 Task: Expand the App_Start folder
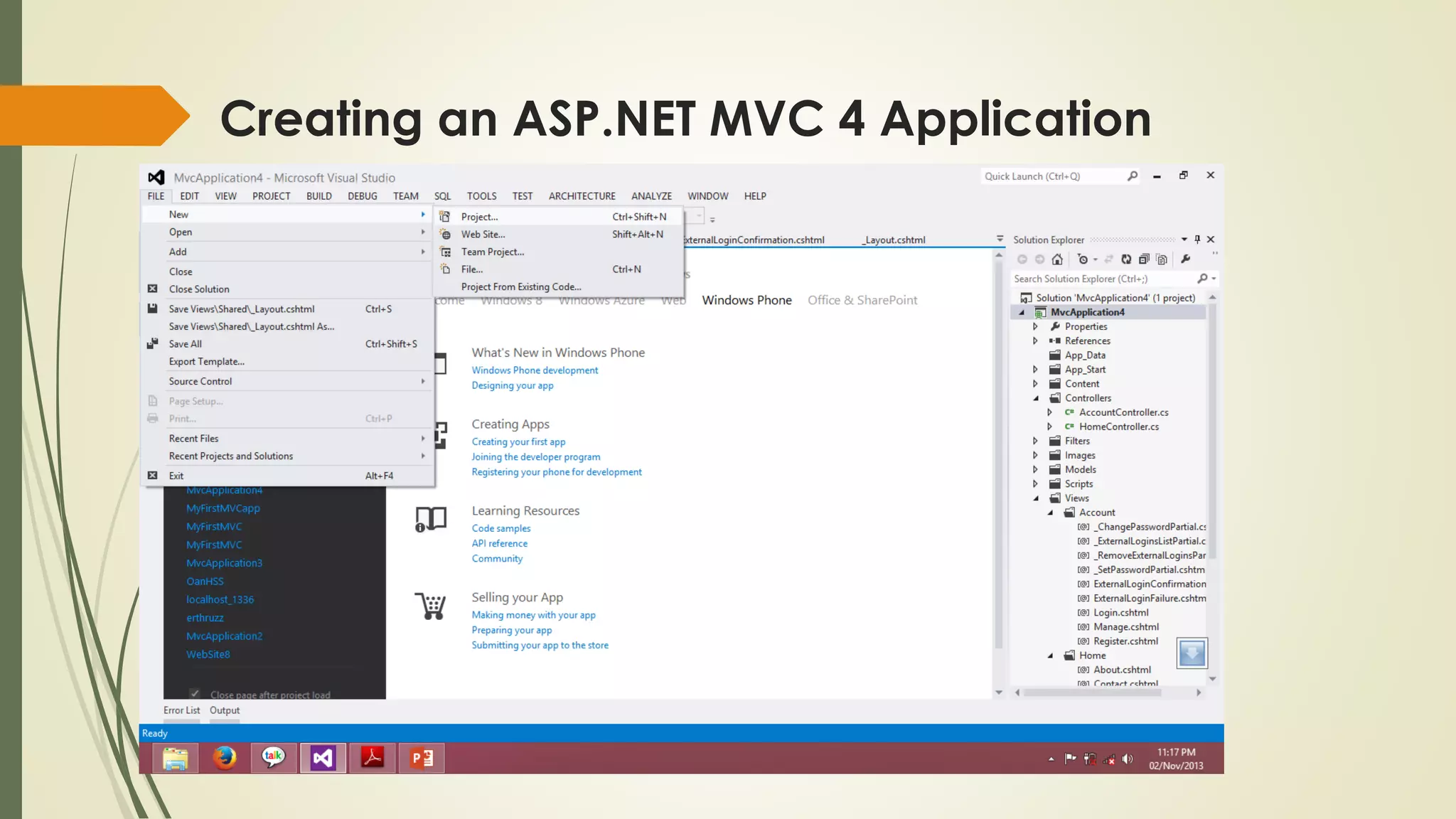(1035, 369)
